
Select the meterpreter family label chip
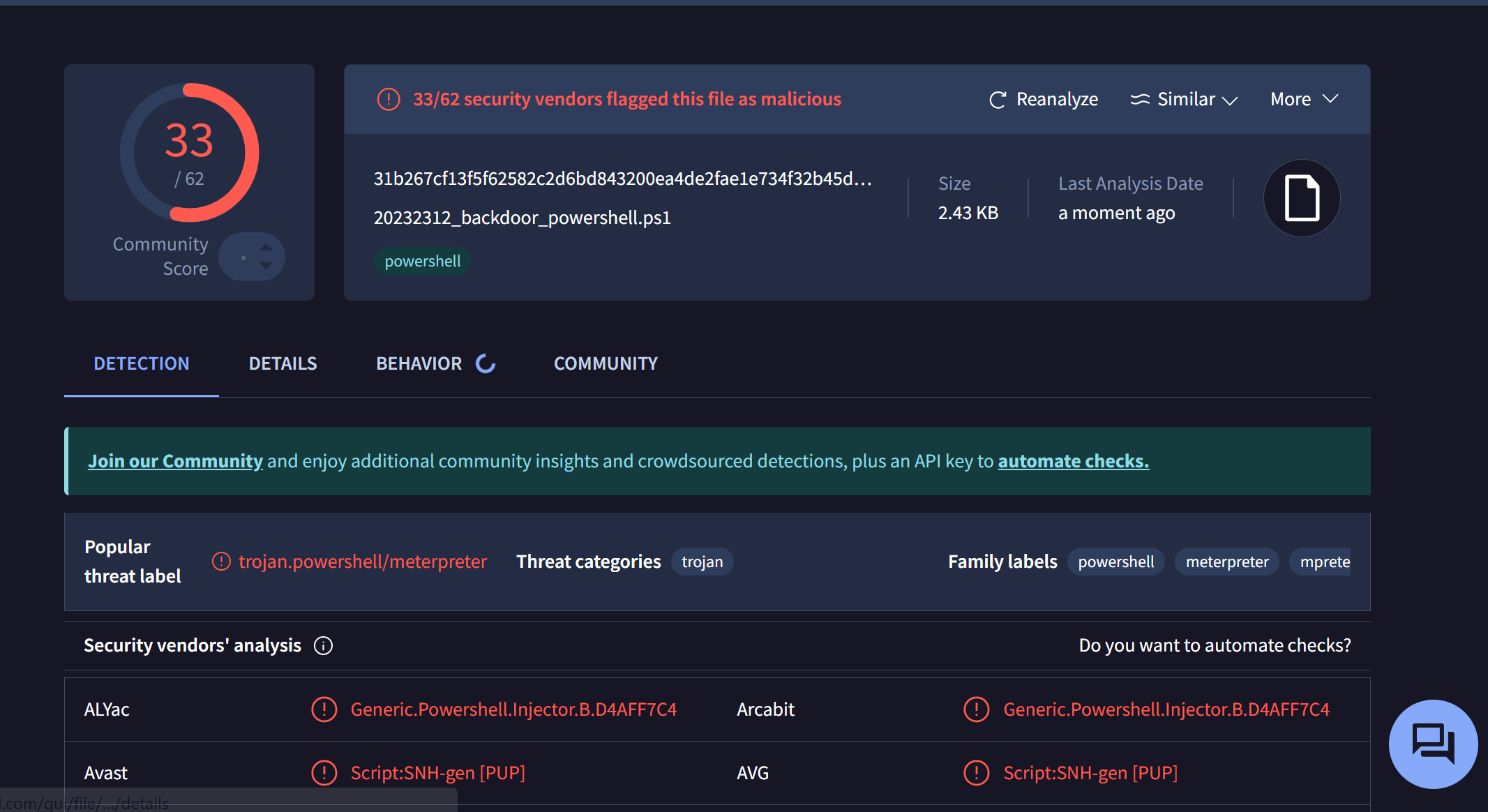[1226, 562]
